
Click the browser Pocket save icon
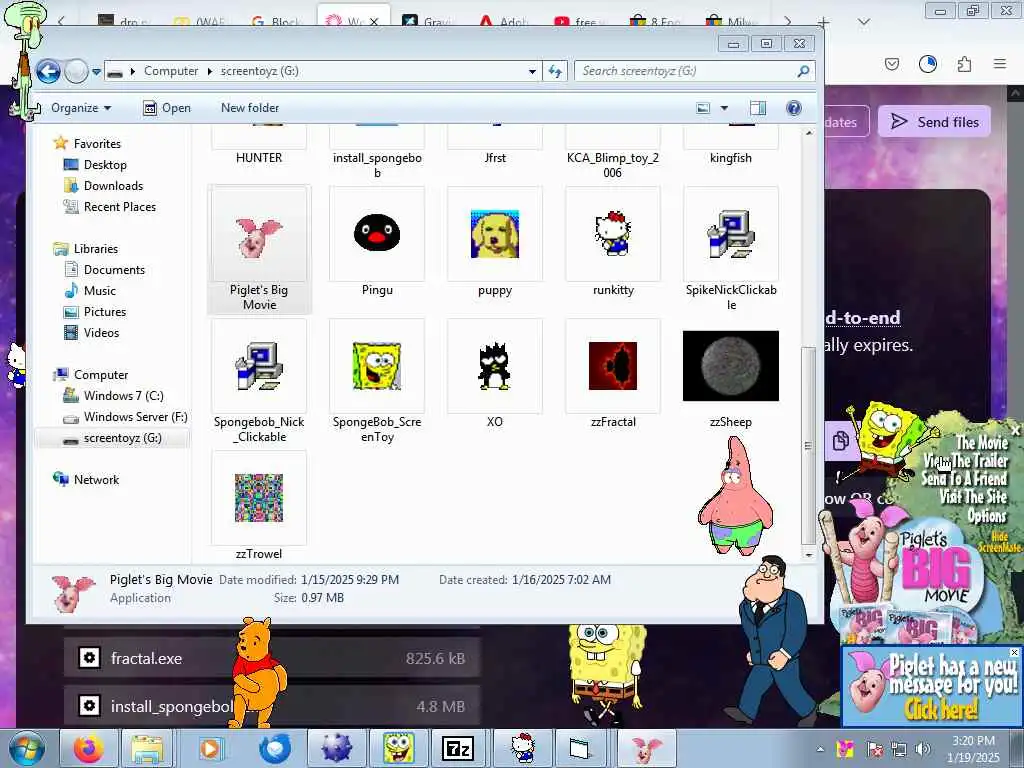click(x=892, y=64)
